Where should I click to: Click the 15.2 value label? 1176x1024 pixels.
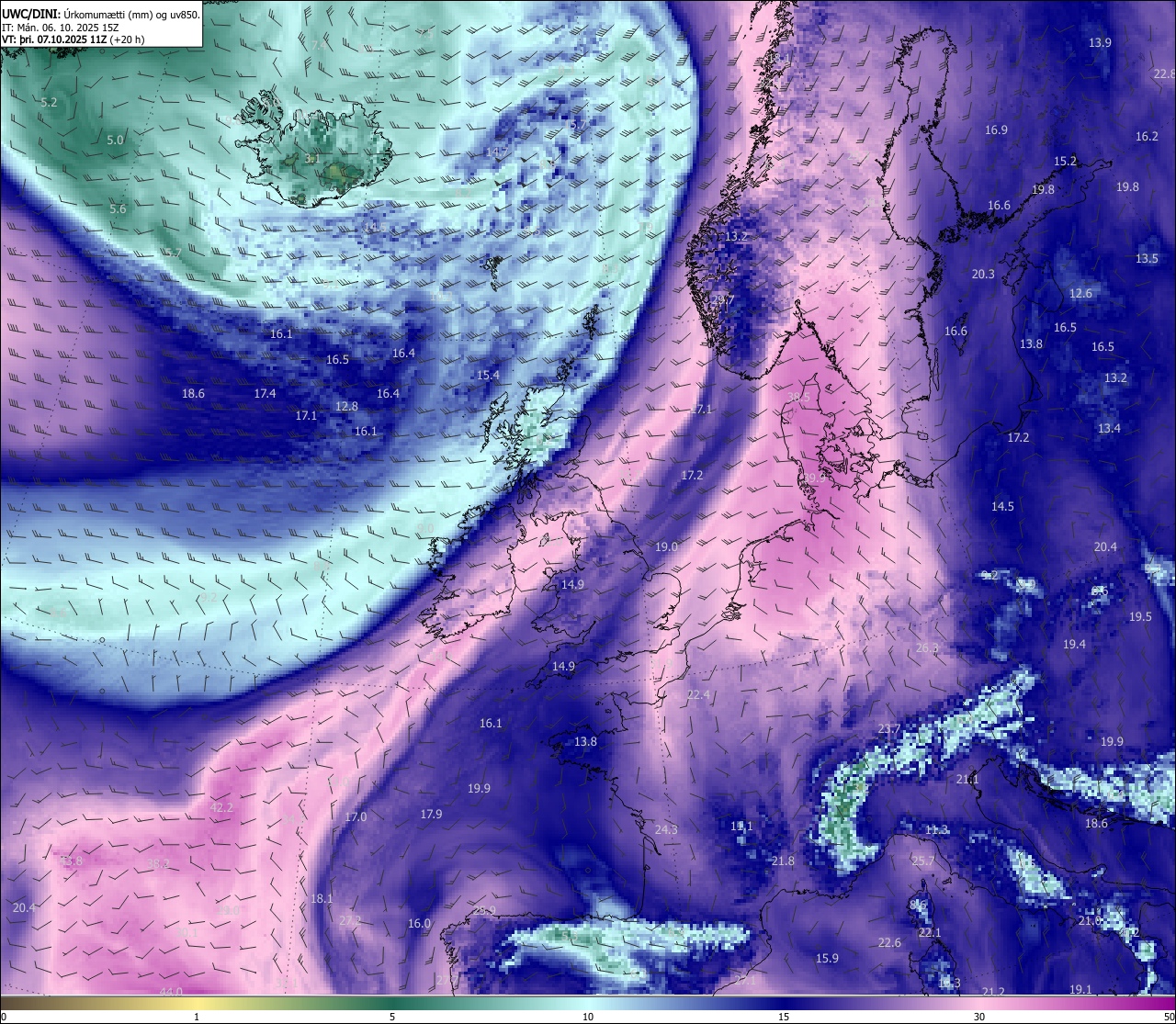[x=1065, y=161]
